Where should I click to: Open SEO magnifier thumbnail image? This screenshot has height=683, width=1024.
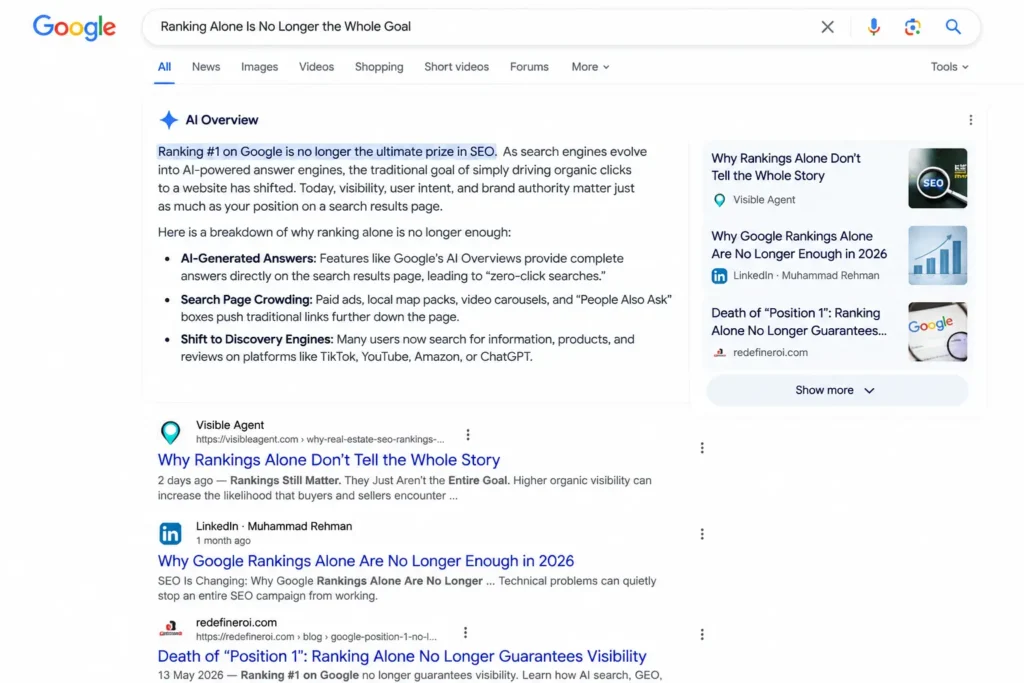[x=937, y=178]
